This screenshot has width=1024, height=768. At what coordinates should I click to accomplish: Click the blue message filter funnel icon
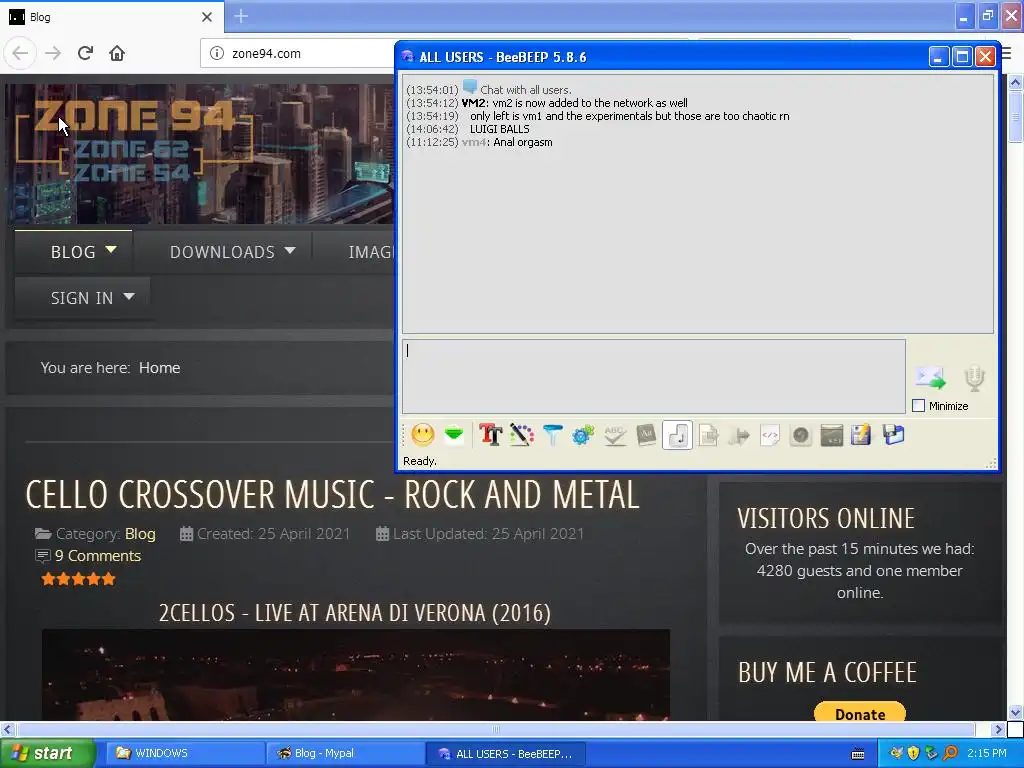[x=552, y=435]
